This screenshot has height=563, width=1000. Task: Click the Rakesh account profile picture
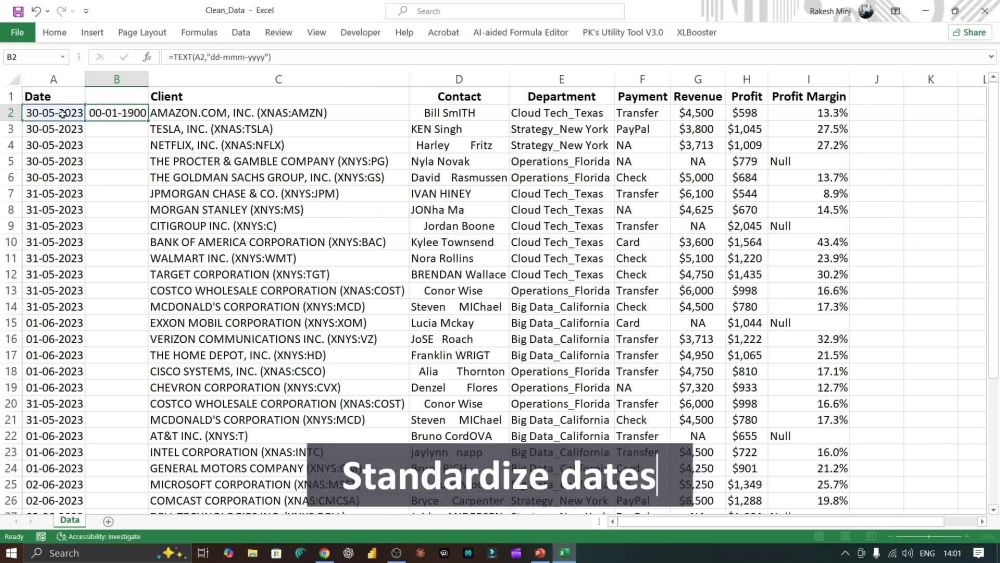pos(865,11)
